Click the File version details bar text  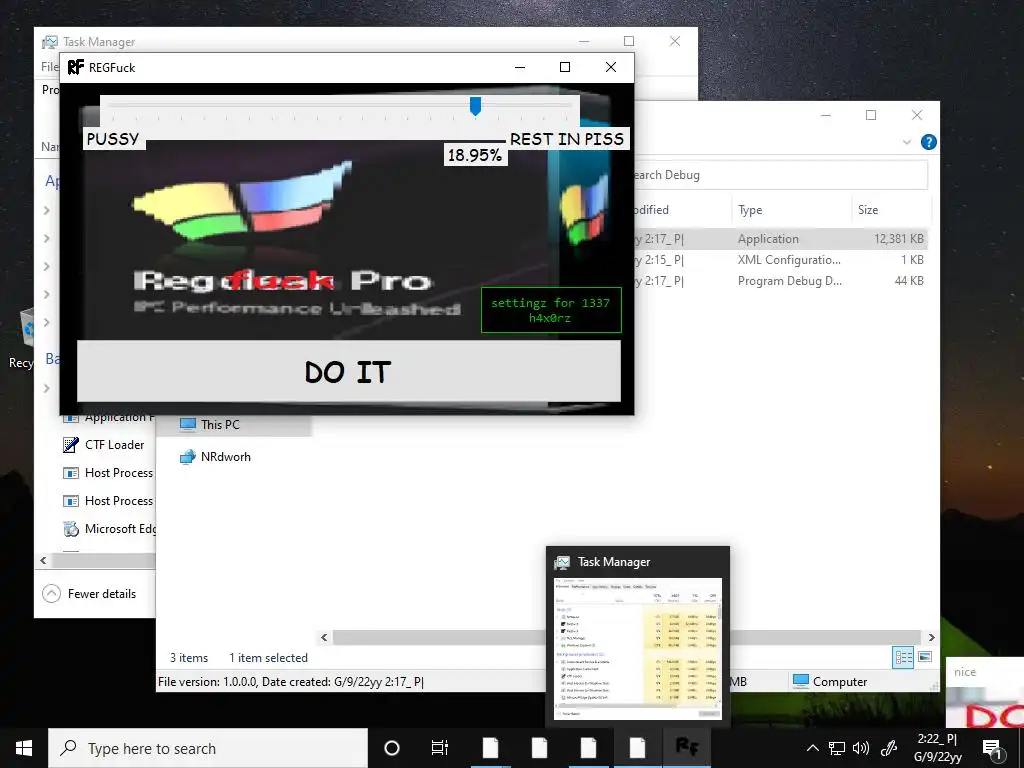click(x=291, y=682)
